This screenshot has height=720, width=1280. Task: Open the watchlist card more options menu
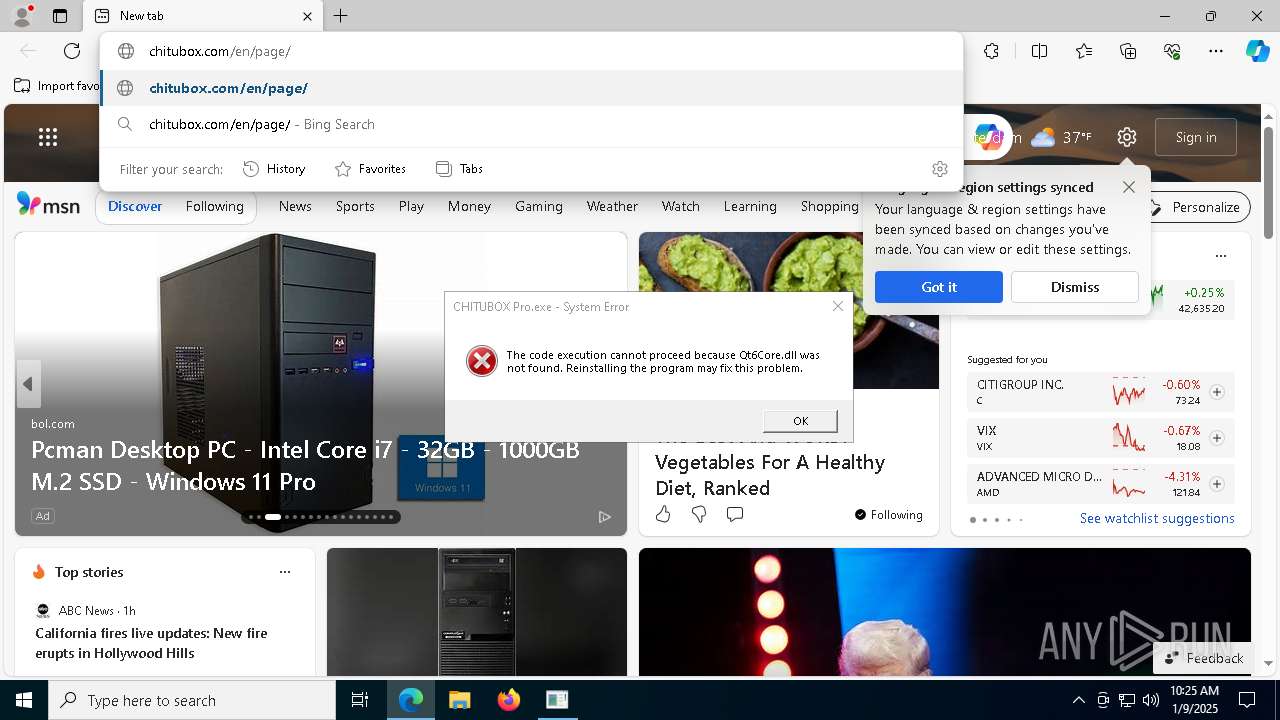1220,256
